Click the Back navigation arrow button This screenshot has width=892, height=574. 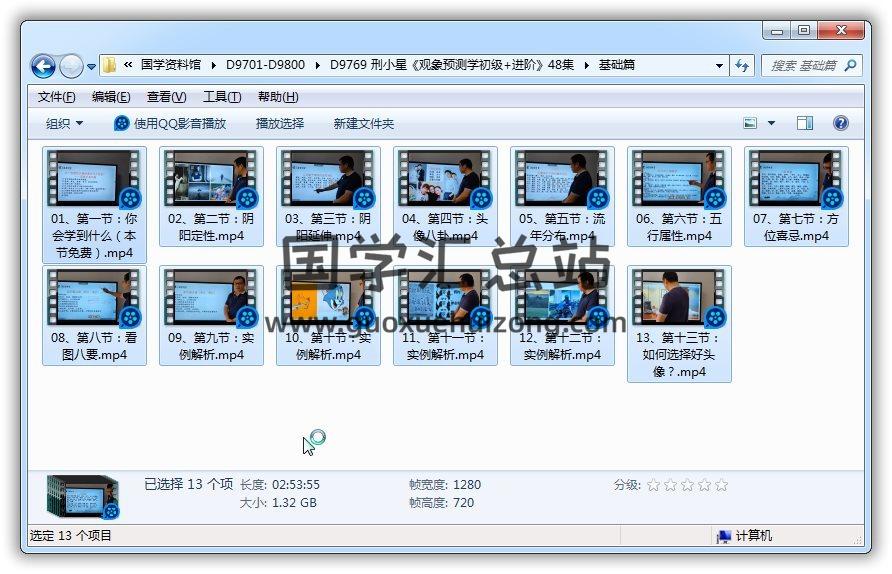tap(43, 66)
